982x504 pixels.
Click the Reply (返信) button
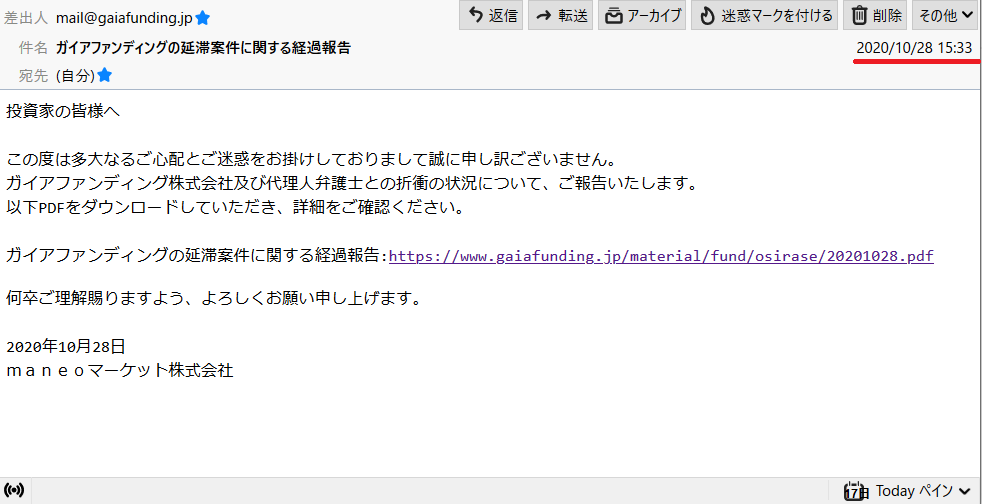(490, 16)
